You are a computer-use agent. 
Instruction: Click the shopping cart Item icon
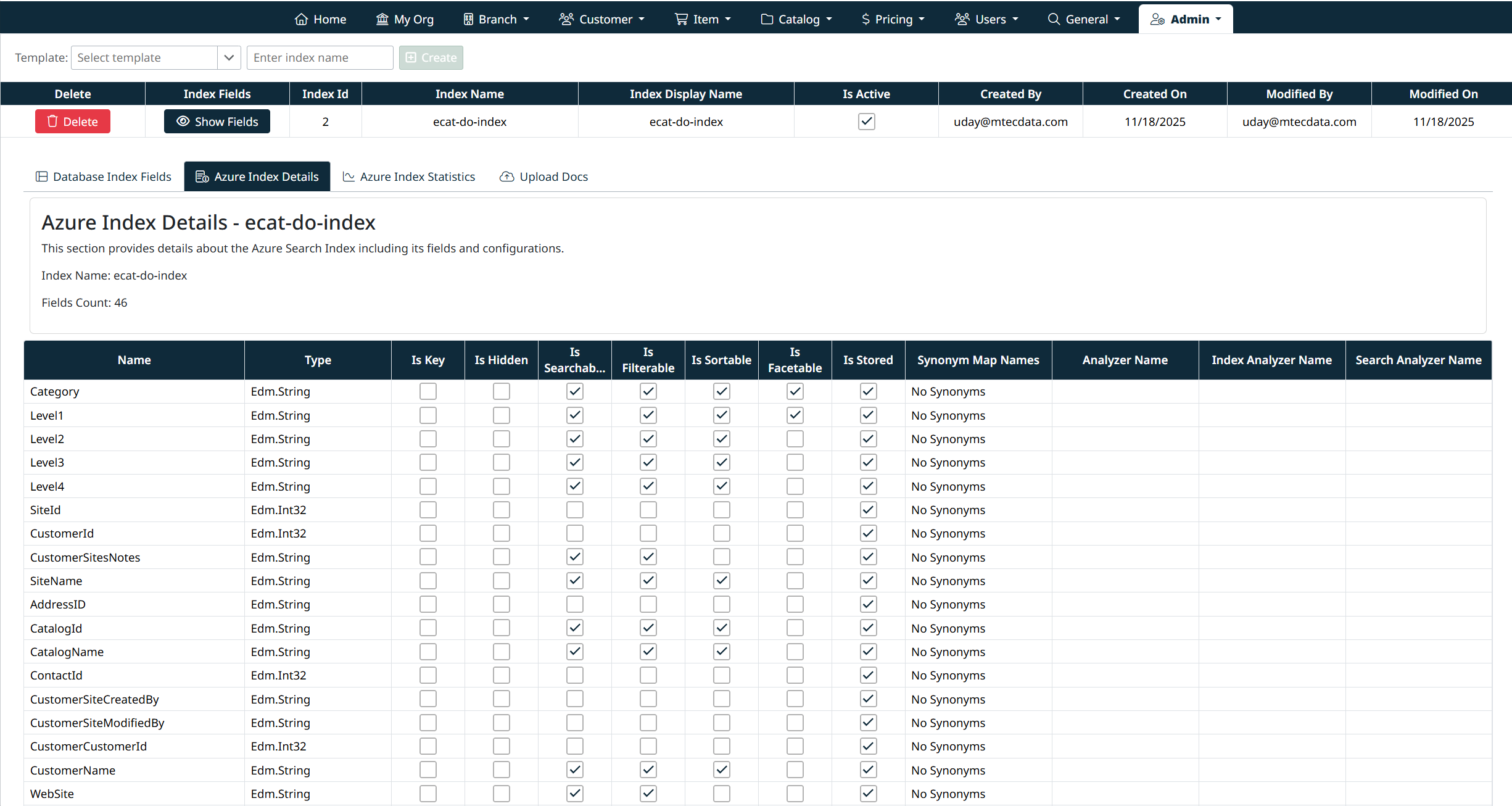[x=681, y=19]
